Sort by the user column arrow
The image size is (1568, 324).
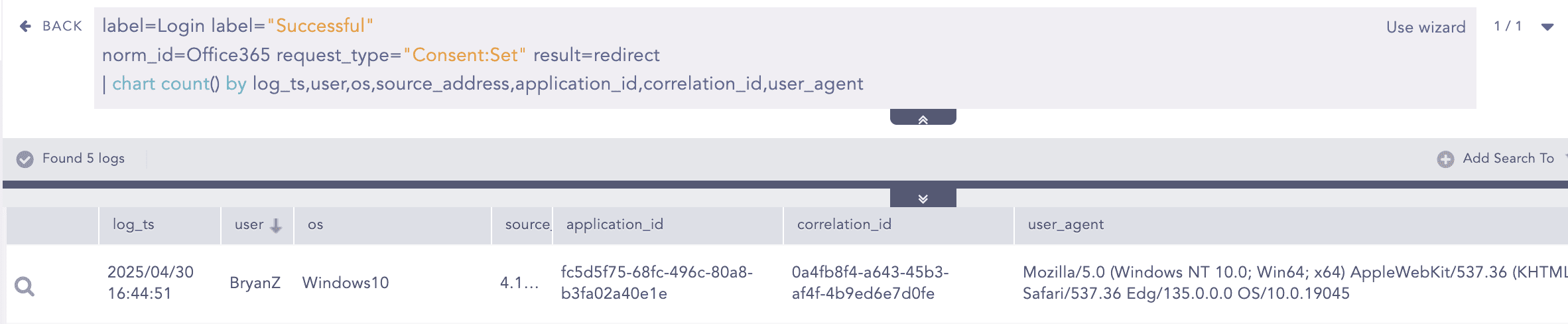click(276, 225)
